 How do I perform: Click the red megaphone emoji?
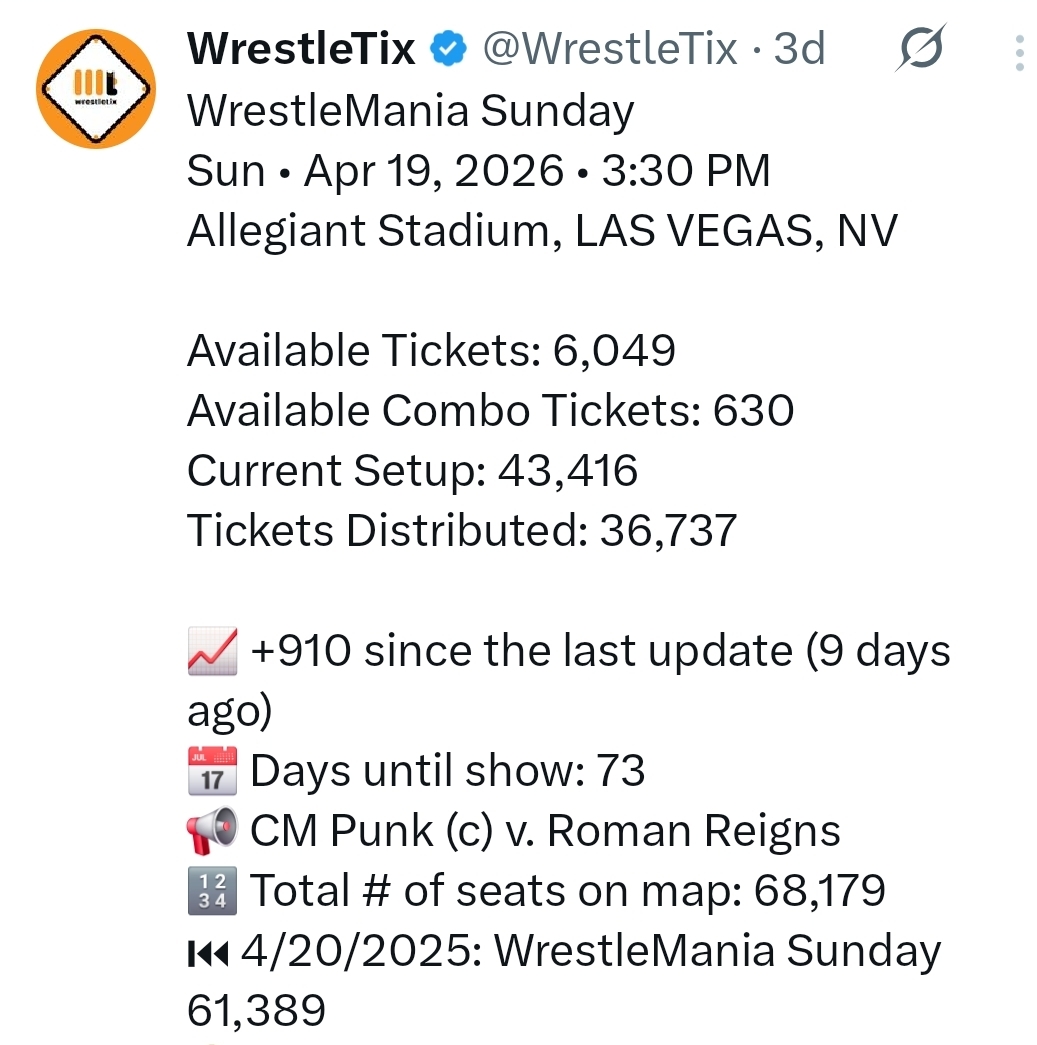coord(213,830)
